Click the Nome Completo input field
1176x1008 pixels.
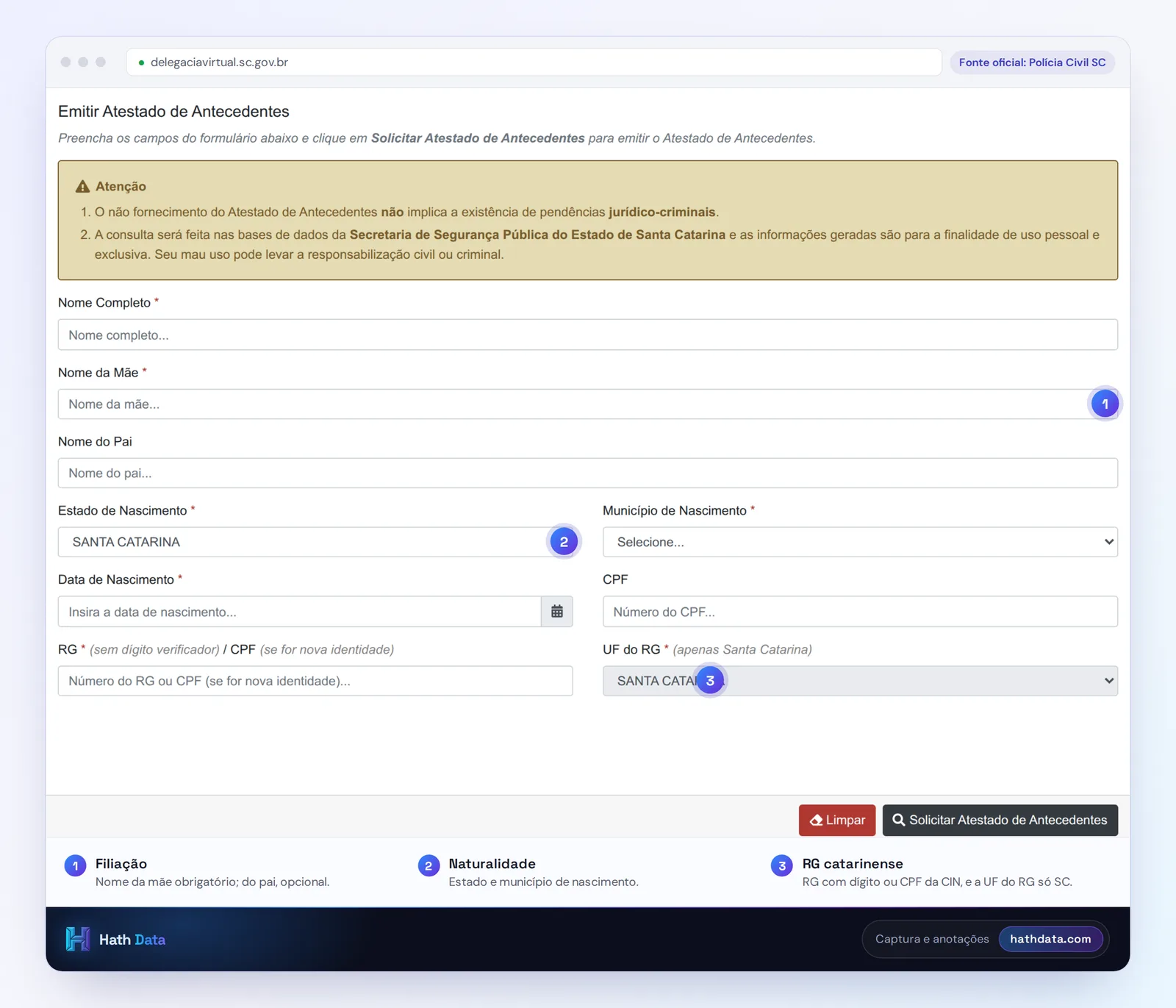(588, 335)
